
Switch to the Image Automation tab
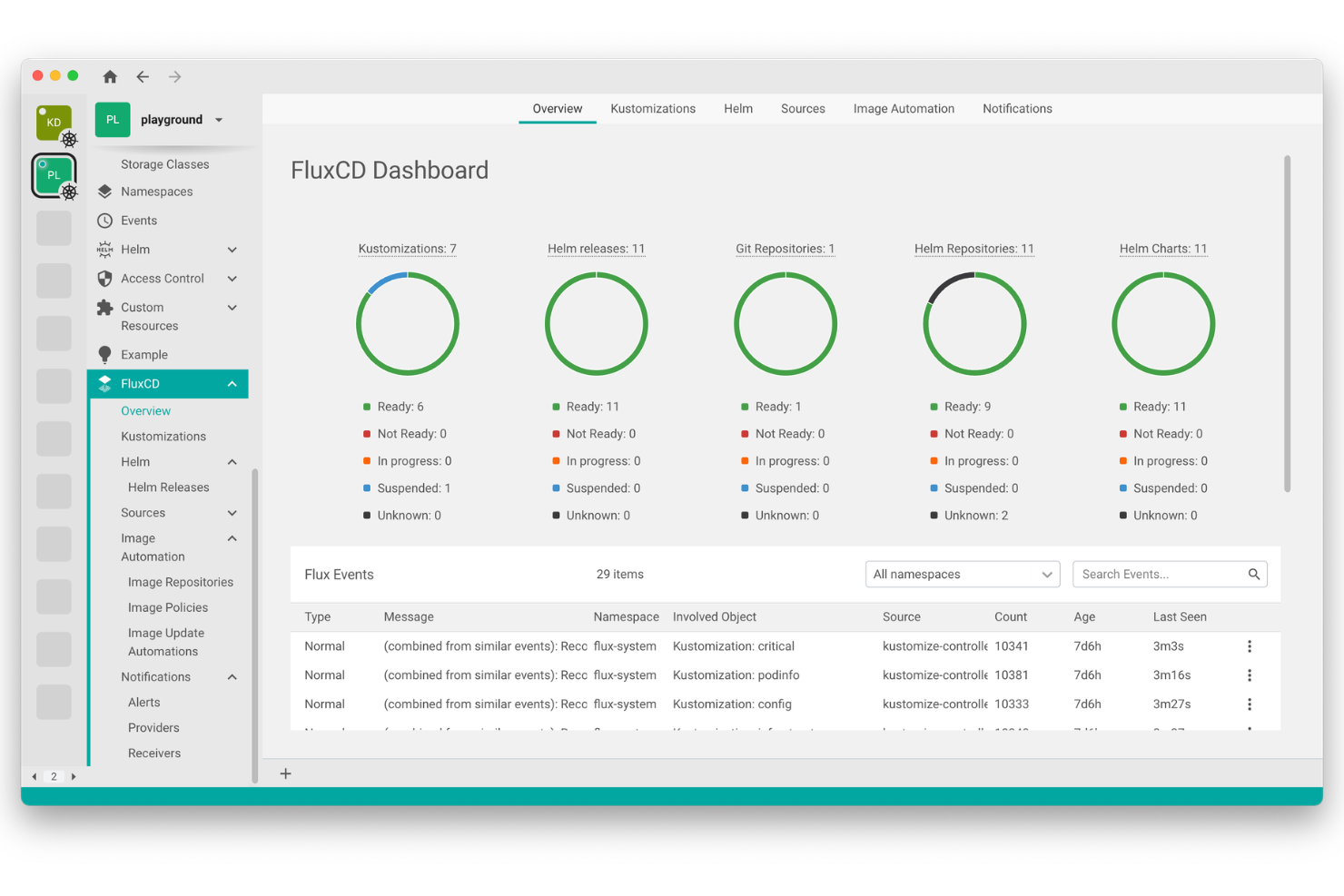[x=904, y=109]
